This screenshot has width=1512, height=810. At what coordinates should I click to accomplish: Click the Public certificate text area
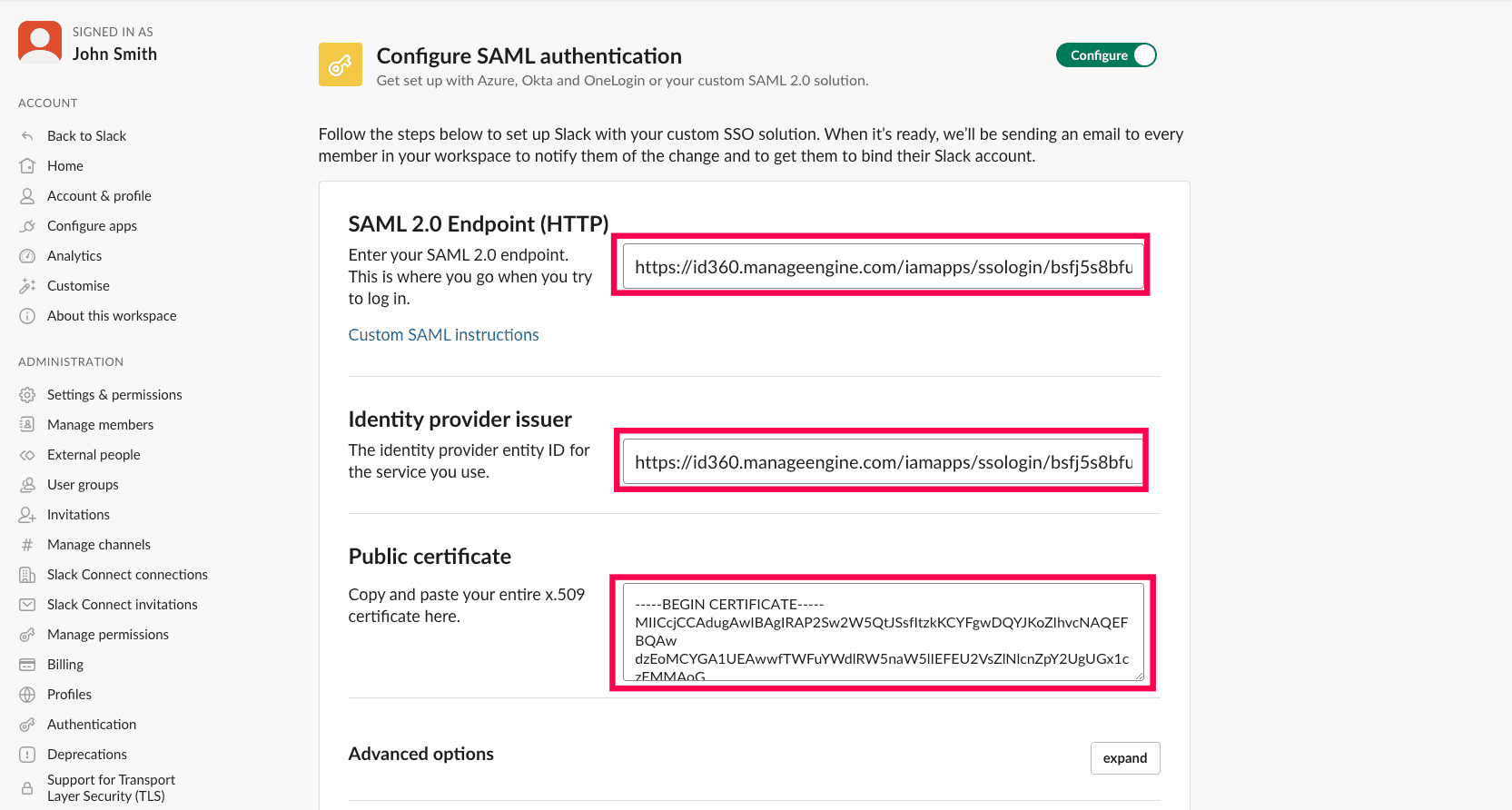[881, 631]
